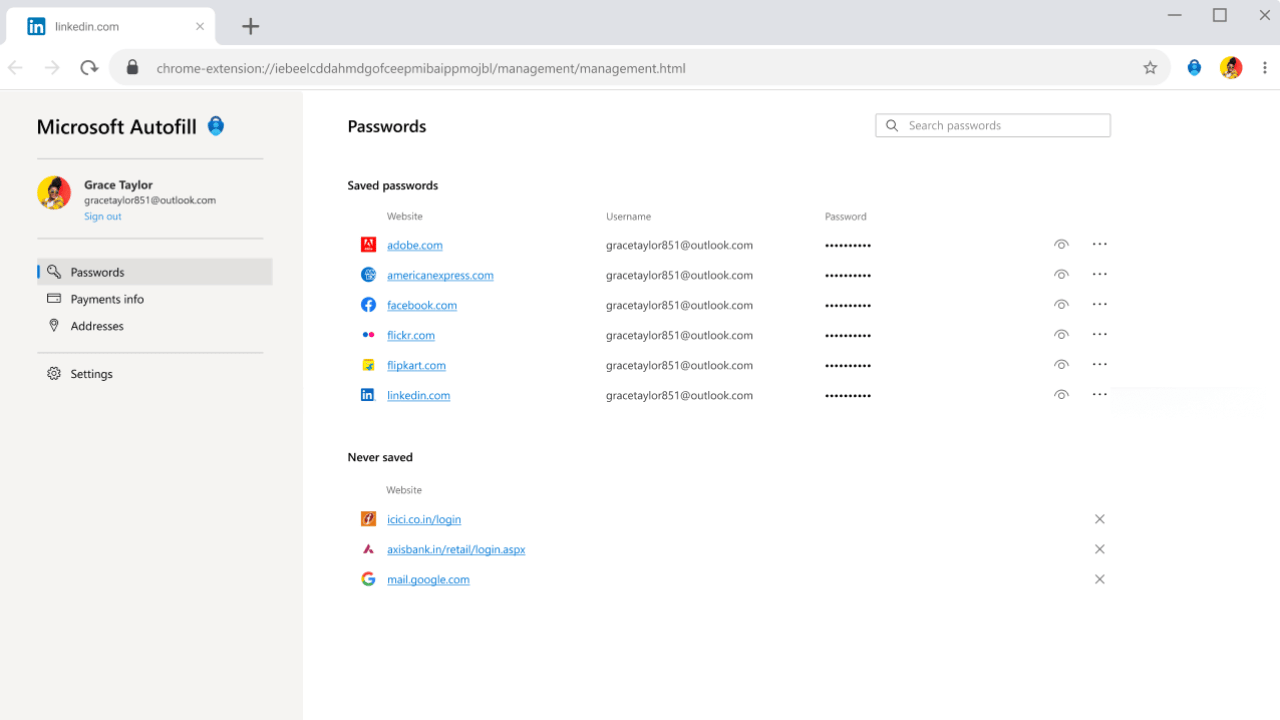Open the Chrome three-dot menu
Image resolution: width=1280 pixels, height=720 pixels.
click(1265, 68)
